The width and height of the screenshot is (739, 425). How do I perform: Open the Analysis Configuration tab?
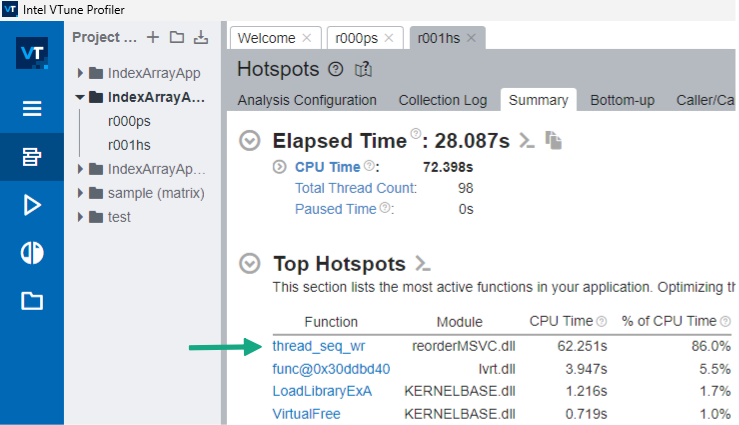coord(307,100)
